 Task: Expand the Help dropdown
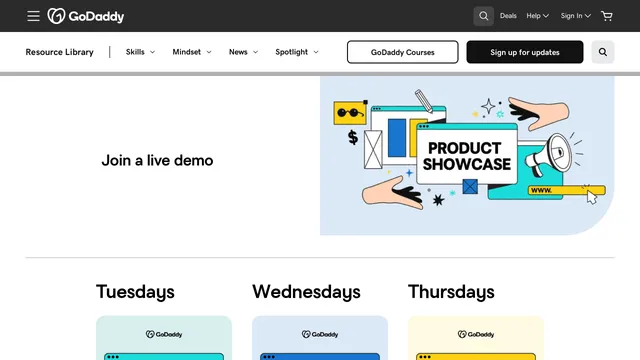point(537,16)
